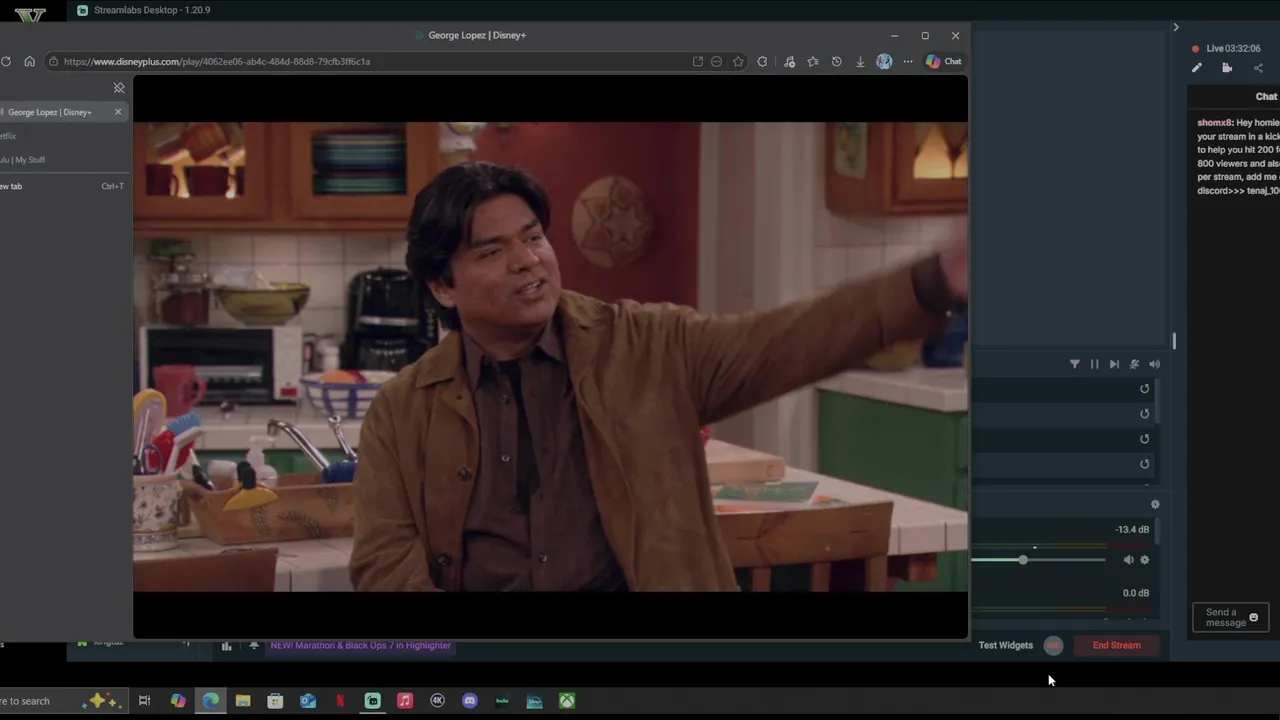The image size is (1280, 720).
Task: Open Copilot from the taskbar
Action: click(x=178, y=701)
